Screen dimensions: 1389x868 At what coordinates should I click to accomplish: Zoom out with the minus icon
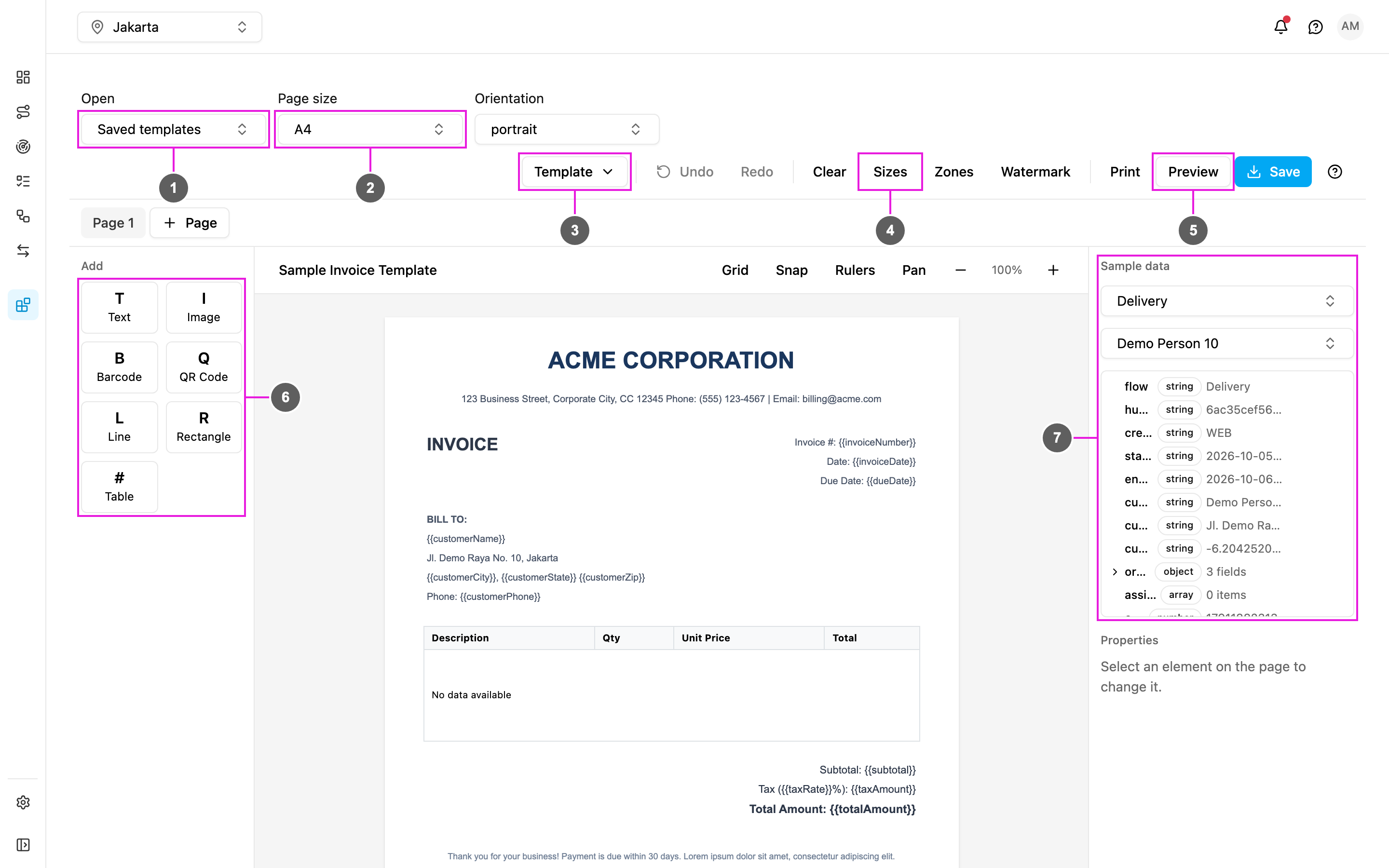960,270
